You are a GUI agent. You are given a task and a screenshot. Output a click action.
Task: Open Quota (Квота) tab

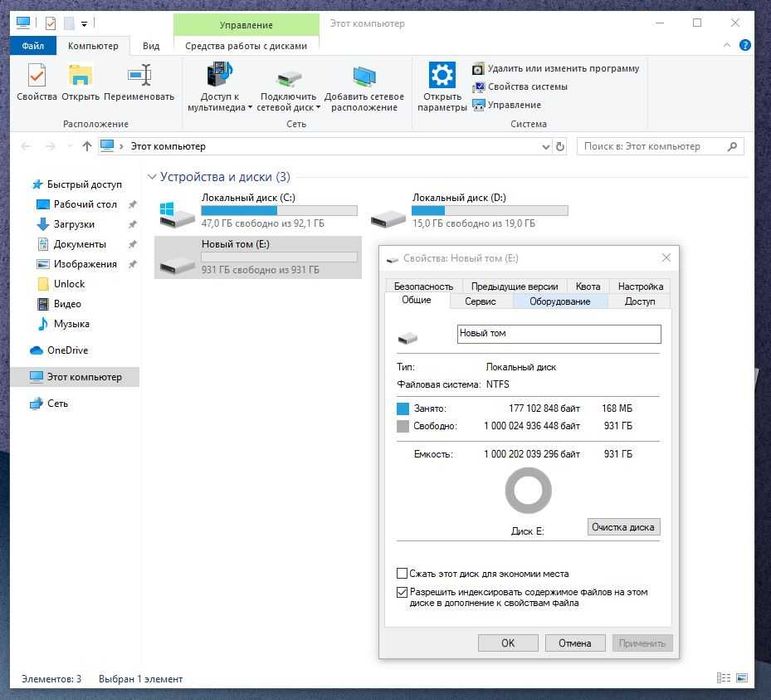pyautogui.click(x=588, y=286)
